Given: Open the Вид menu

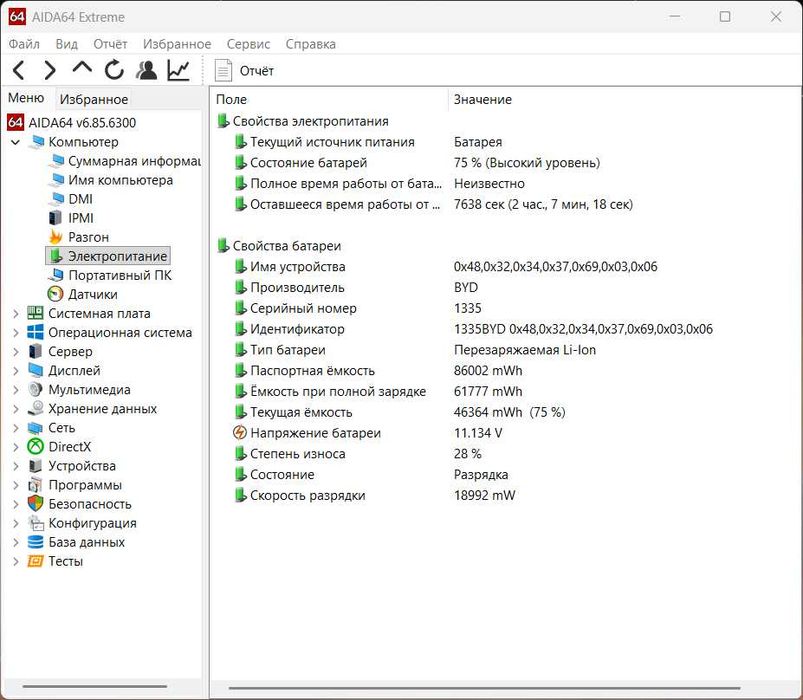Looking at the screenshot, I should click(x=67, y=44).
